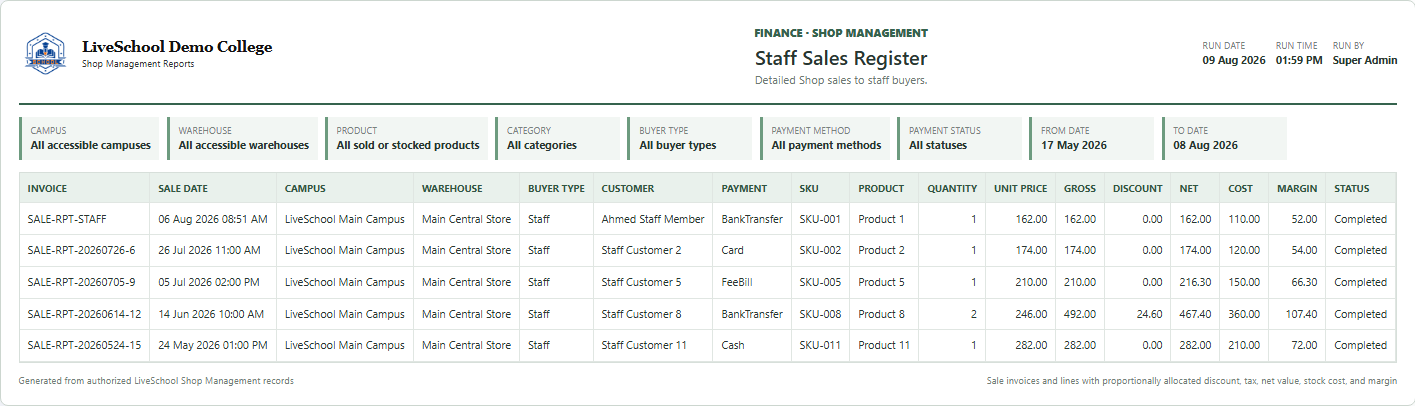Select invoice SALE-RPT-20260705-9
The height and width of the screenshot is (407, 1416).
[x=81, y=282]
